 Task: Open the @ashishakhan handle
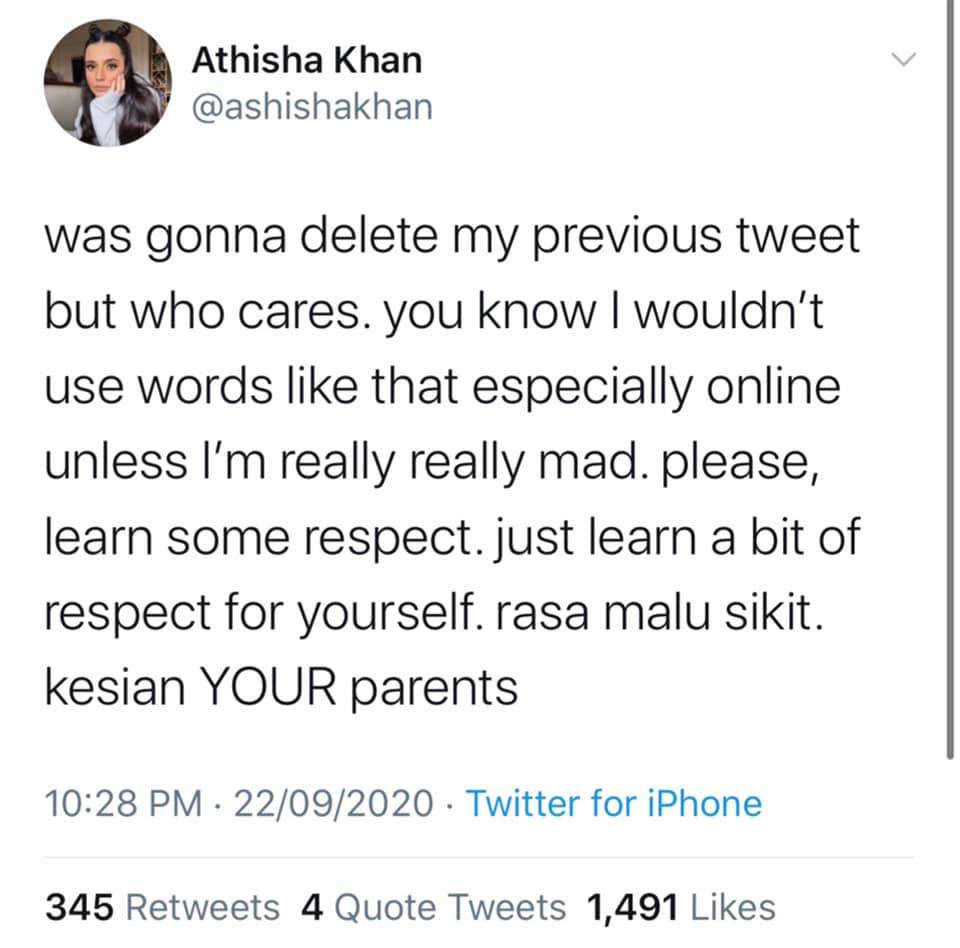[312, 106]
